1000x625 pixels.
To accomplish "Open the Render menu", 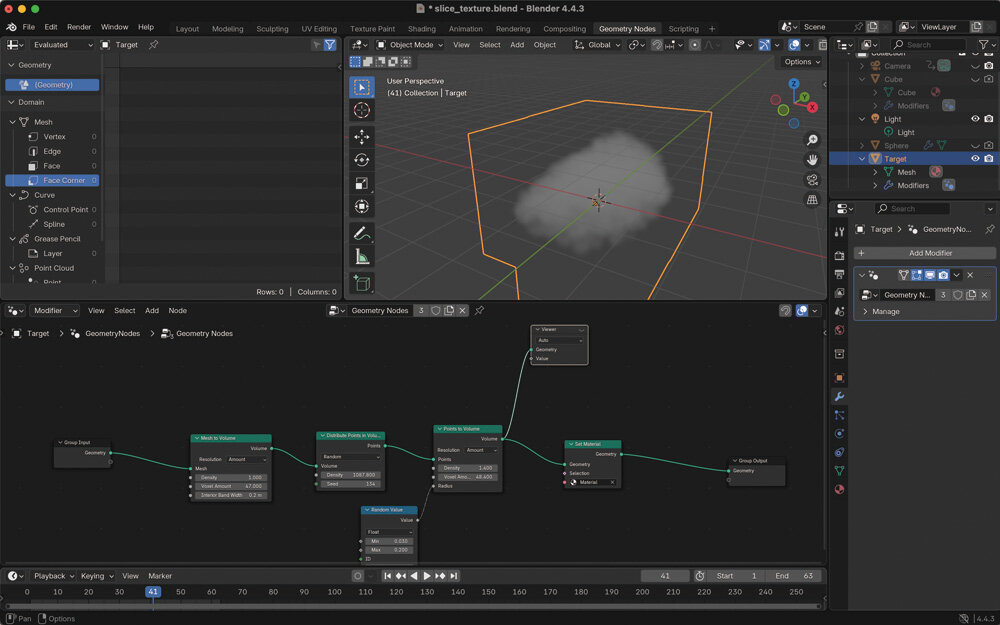I will [79, 27].
